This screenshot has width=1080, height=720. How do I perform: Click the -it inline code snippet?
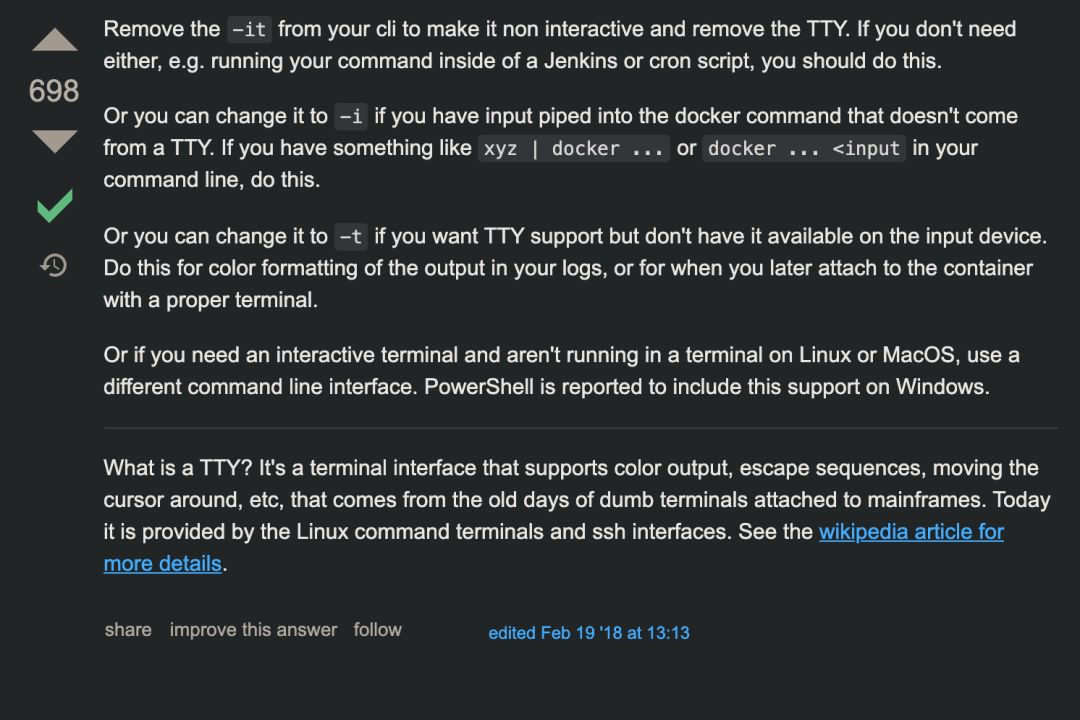(248, 30)
